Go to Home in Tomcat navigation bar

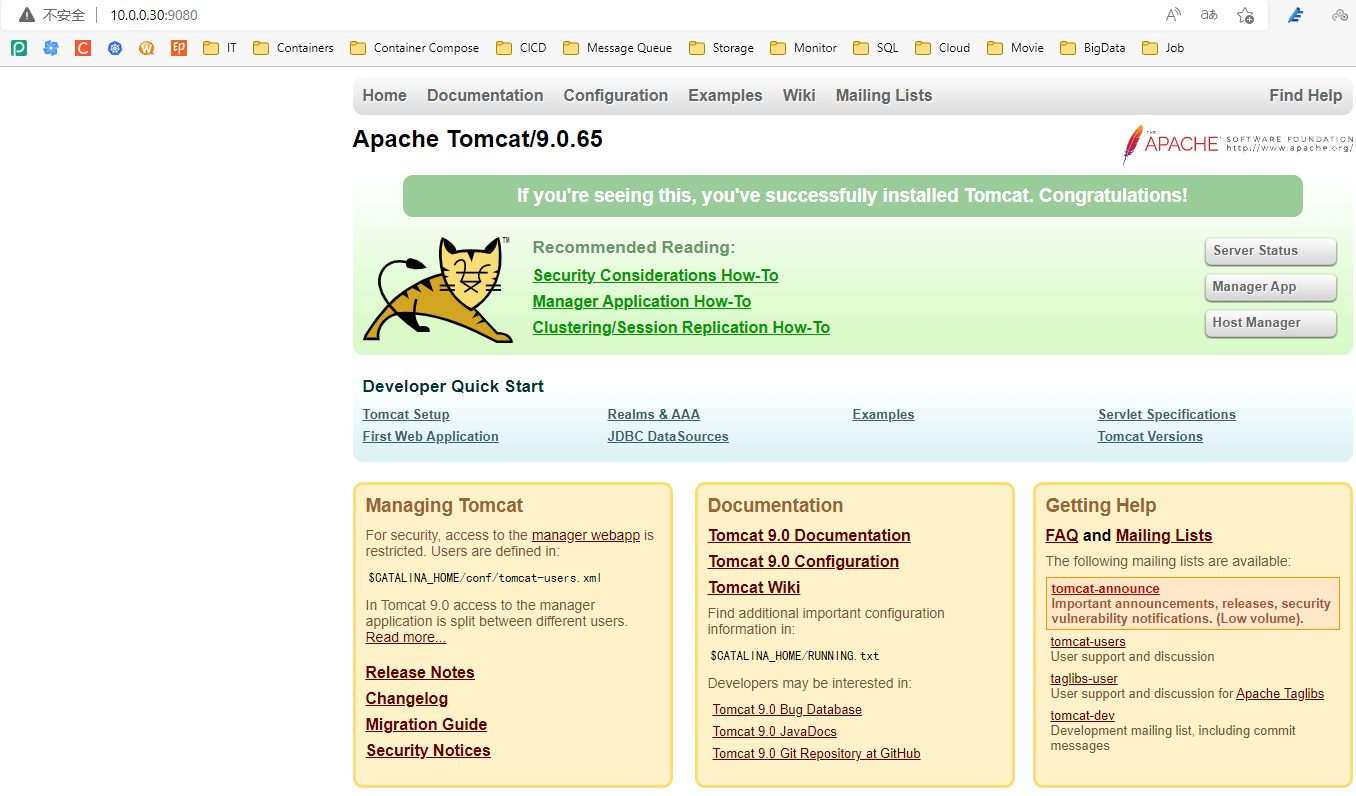tap(384, 95)
